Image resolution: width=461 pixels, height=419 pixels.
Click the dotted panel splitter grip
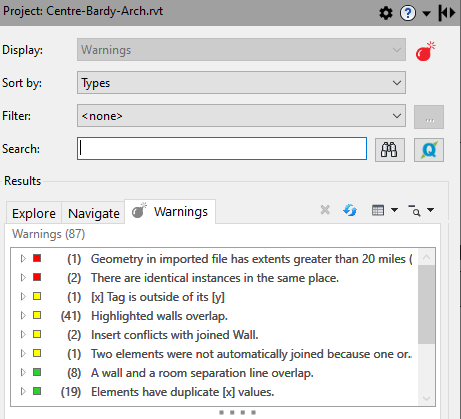click(237, 413)
